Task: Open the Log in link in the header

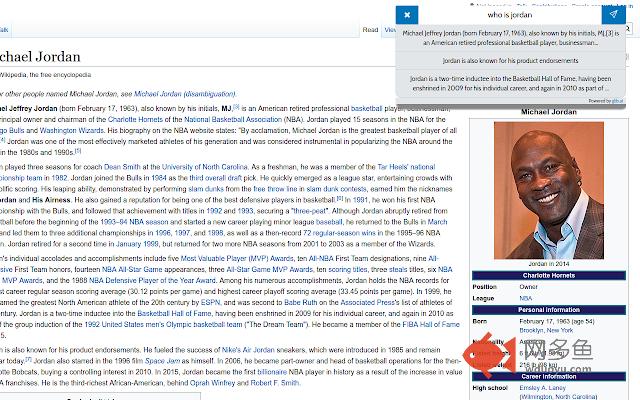Action: pos(625,6)
